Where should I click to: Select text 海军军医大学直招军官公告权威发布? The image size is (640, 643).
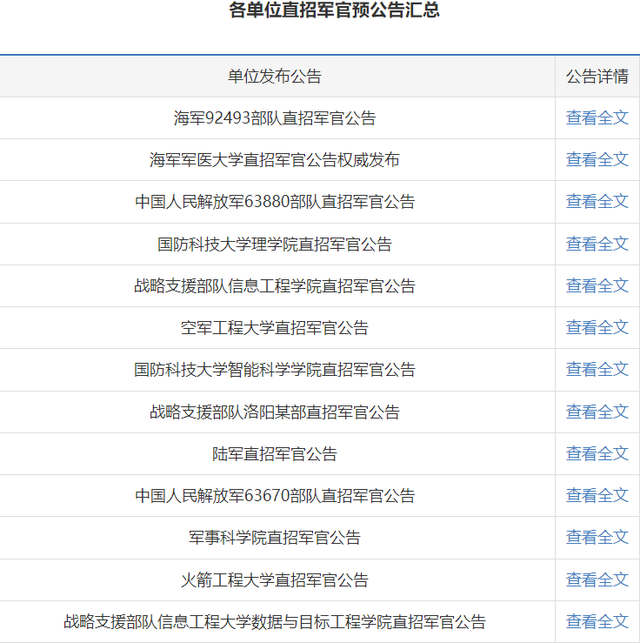click(275, 160)
